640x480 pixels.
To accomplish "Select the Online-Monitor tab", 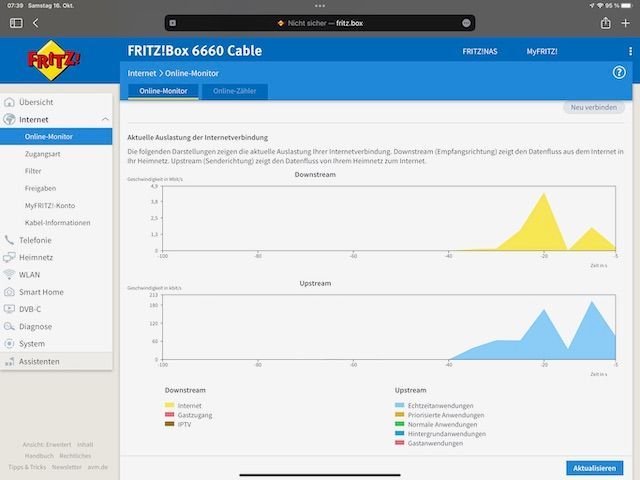I will 163,91.
